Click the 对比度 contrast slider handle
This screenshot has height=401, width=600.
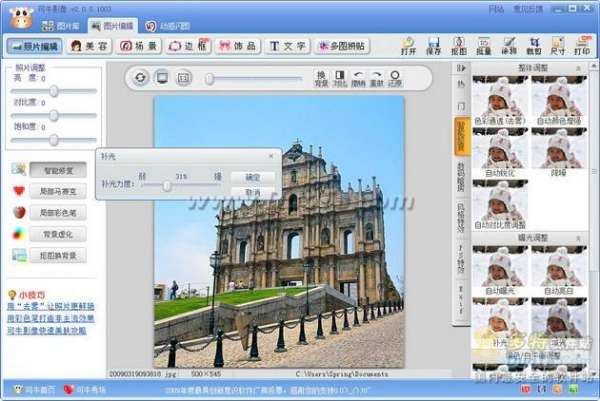click(x=54, y=115)
